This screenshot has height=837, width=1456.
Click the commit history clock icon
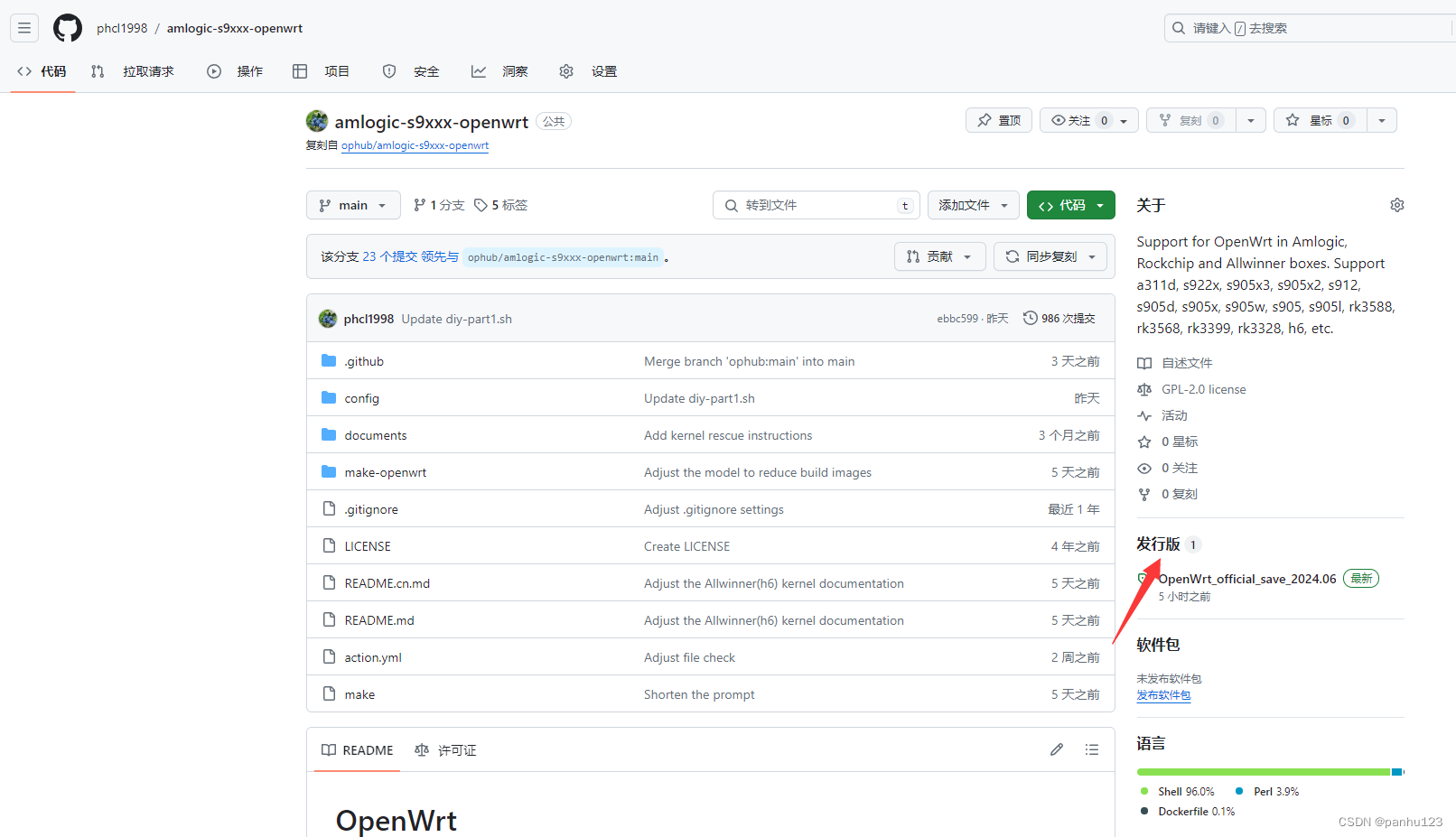(x=1030, y=318)
